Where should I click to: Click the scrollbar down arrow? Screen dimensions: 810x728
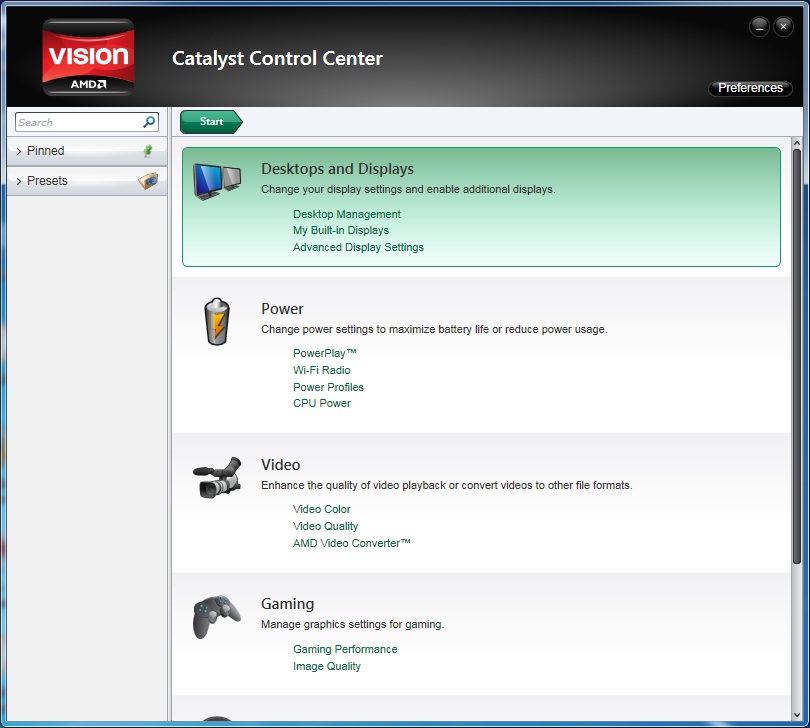click(797, 715)
